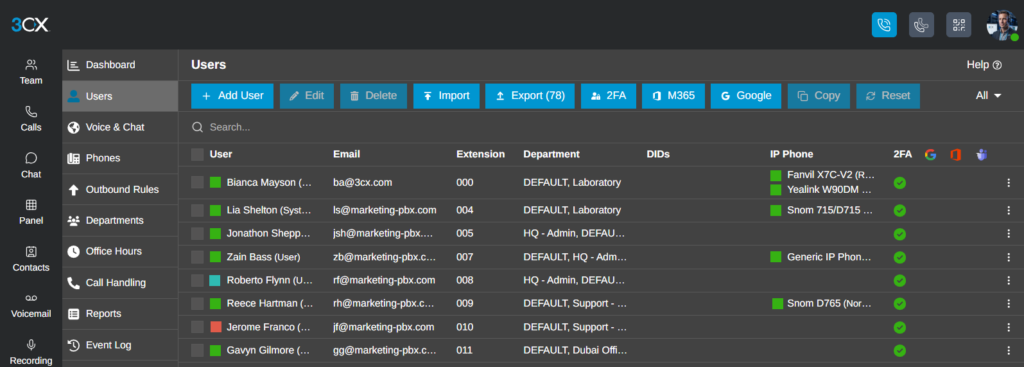Image resolution: width=1024 pixels, height=367 pixels.
Task: Click the Add User button
Action: pyautogui.click(x=232, y=96)
